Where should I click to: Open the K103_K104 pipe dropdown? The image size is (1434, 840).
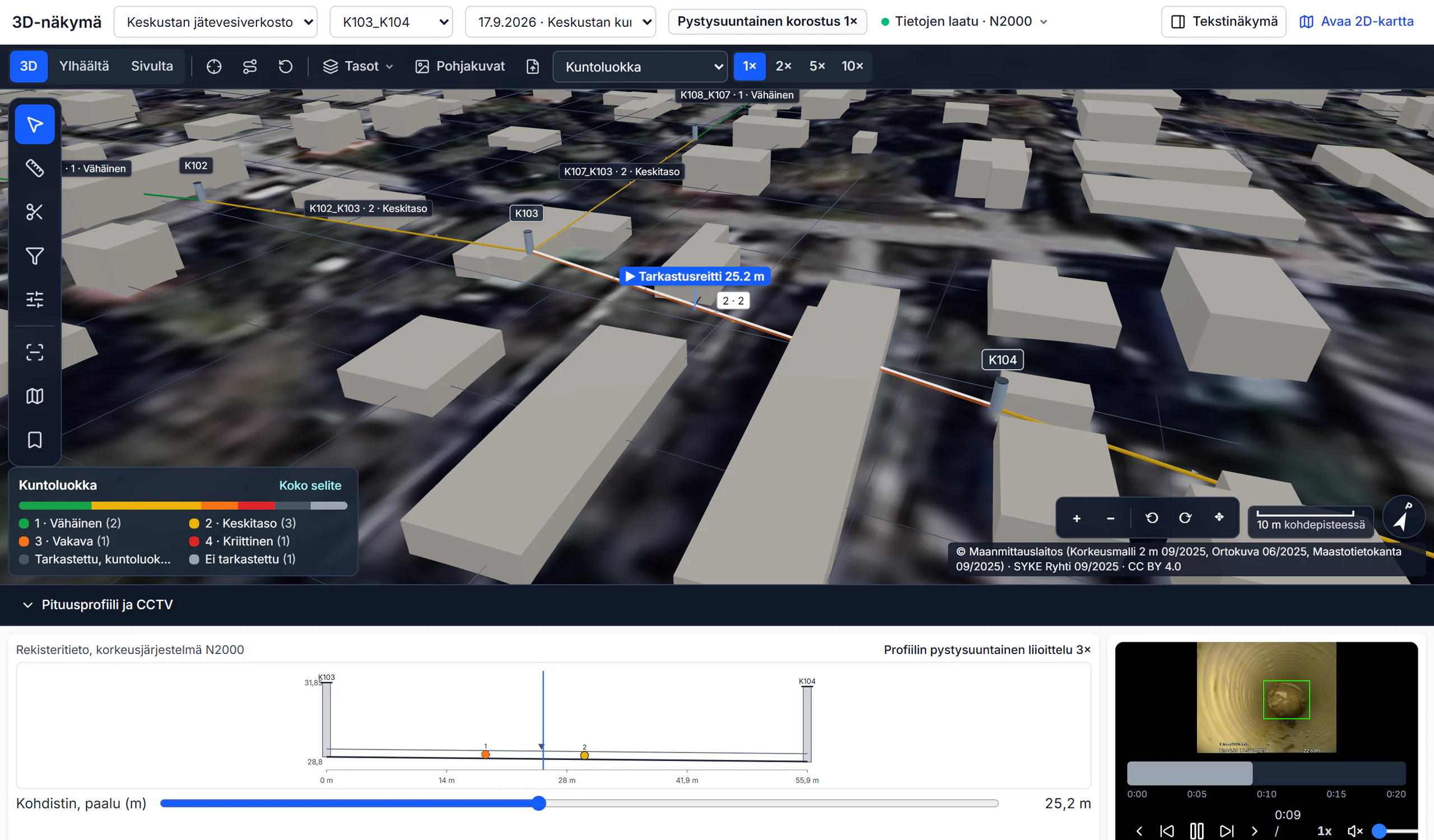(391, 22)
